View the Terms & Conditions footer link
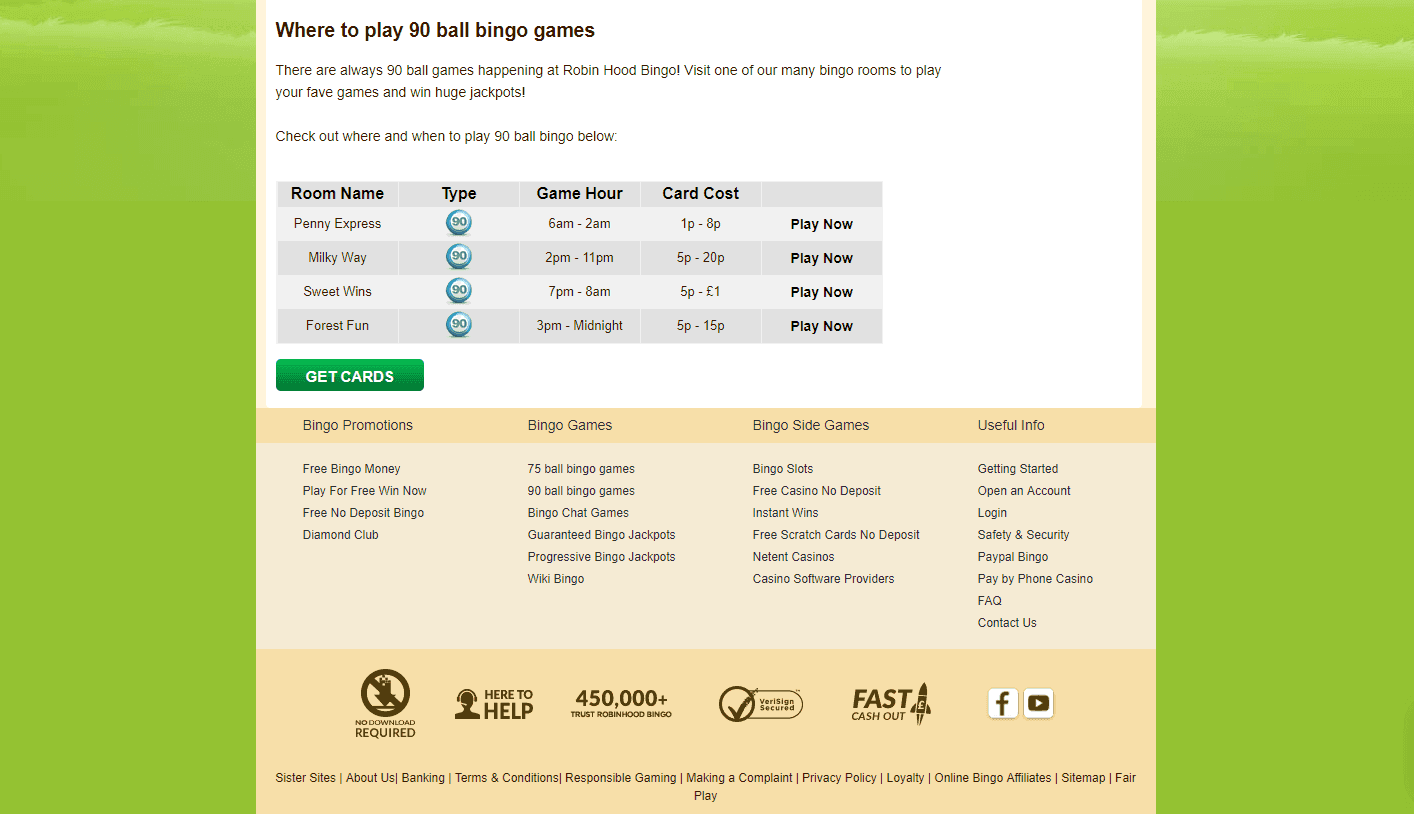This screenshot has height=814, width=1414. [507, 778]
